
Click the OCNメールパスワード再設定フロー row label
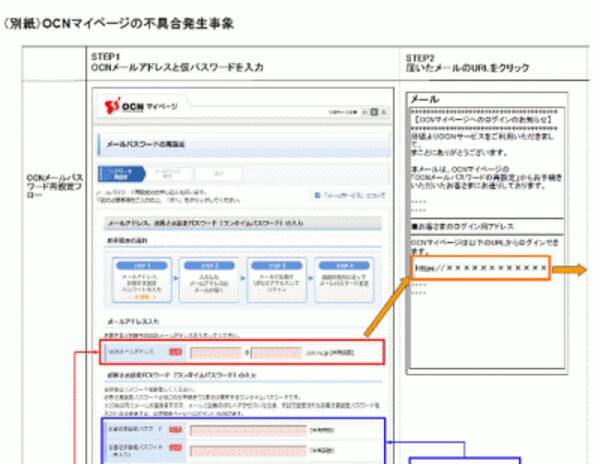[x=54, y=186]
